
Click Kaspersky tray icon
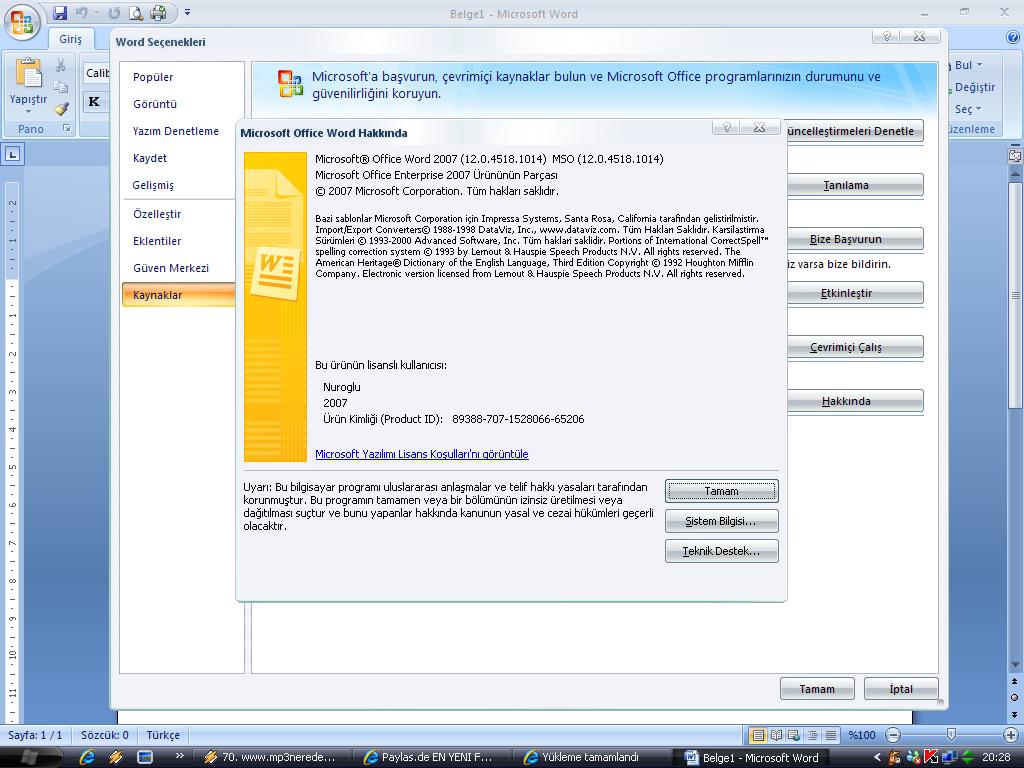931,758
